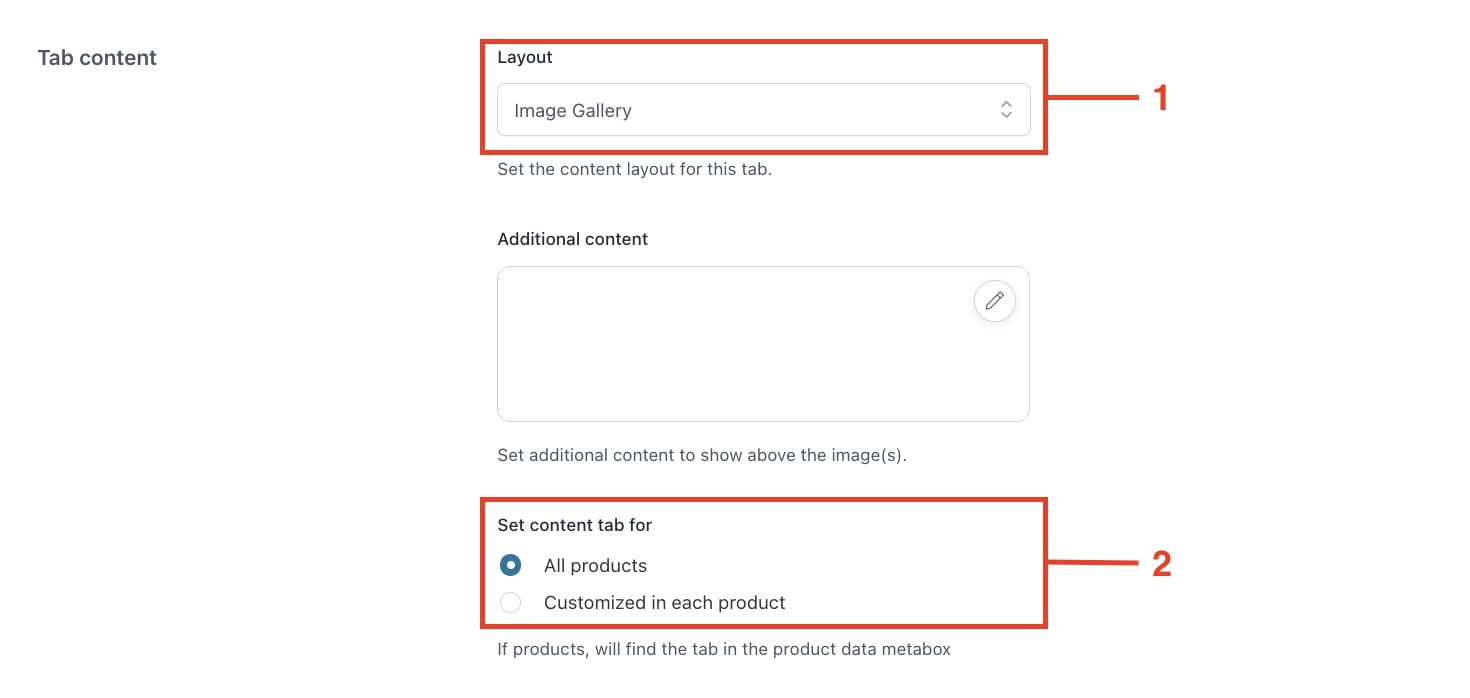Click the red connector line beside Layout box
This screenshot has height=698, width=1470.
click(1093, 97)
